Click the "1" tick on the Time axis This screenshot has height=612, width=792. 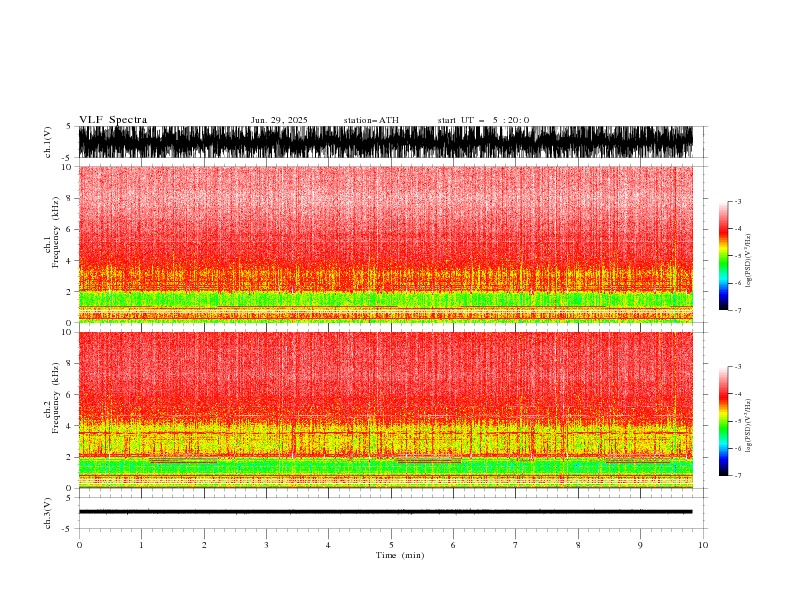click(x=141, y=545)
